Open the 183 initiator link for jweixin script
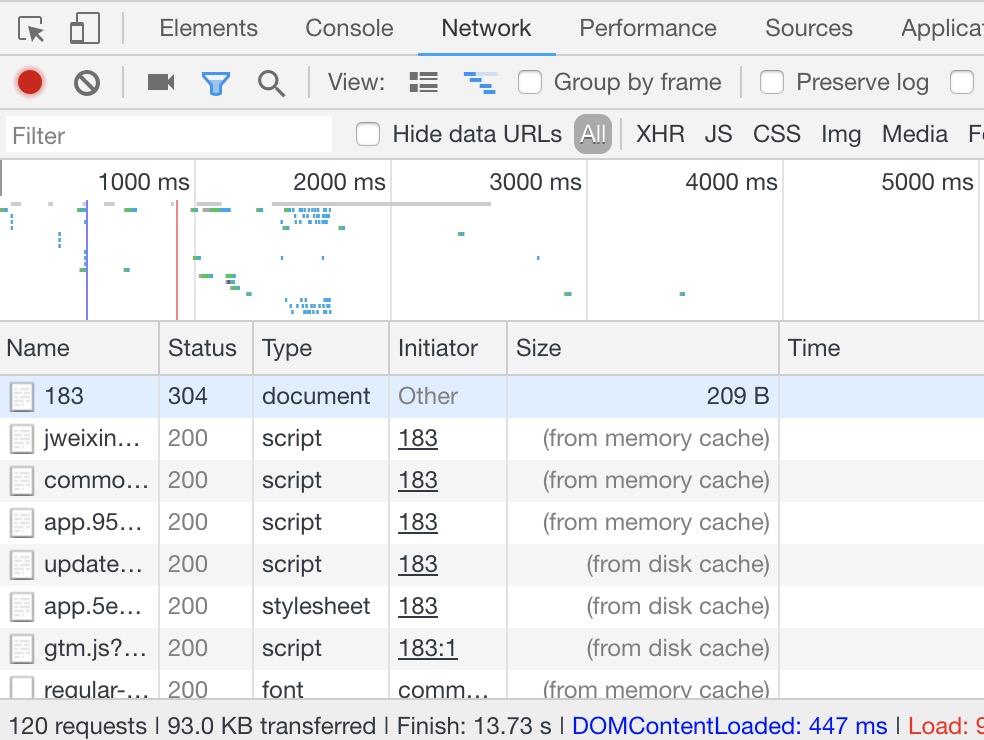Image resolution: width=984 pixels, height=740 pixels. point(417,438)
